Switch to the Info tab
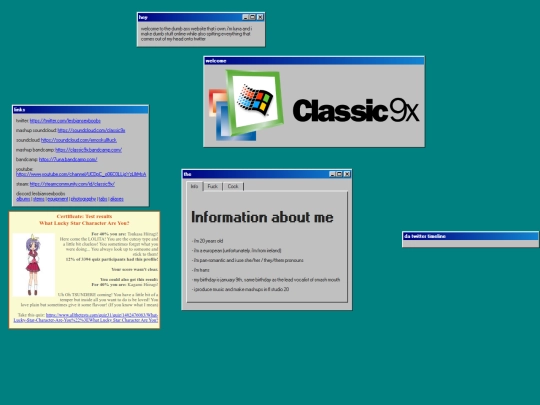The image size is (540, 405). click(195, 186)
